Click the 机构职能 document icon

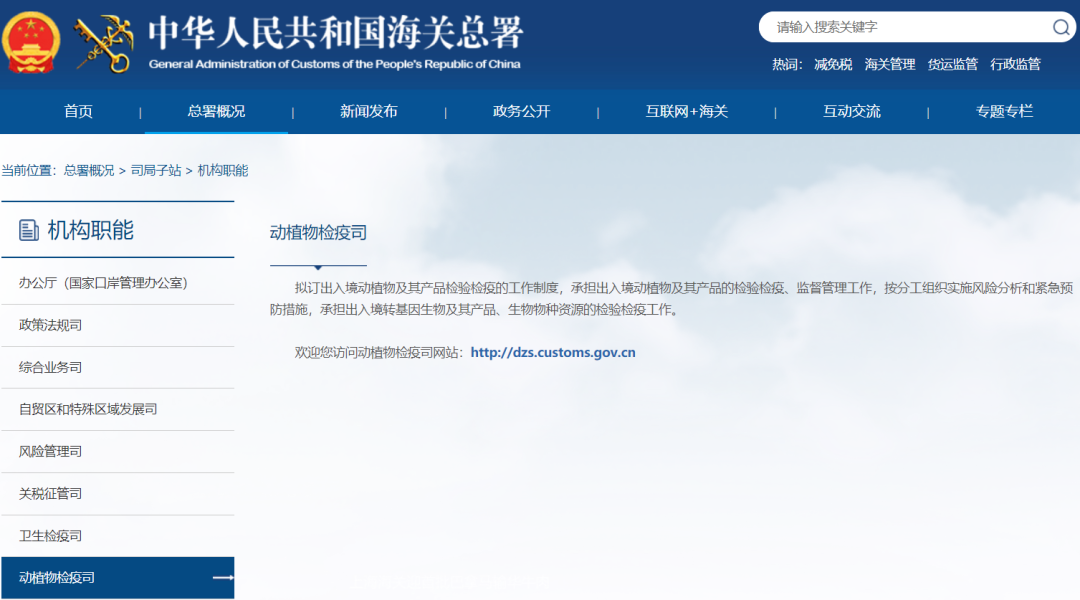pos(29,231)
